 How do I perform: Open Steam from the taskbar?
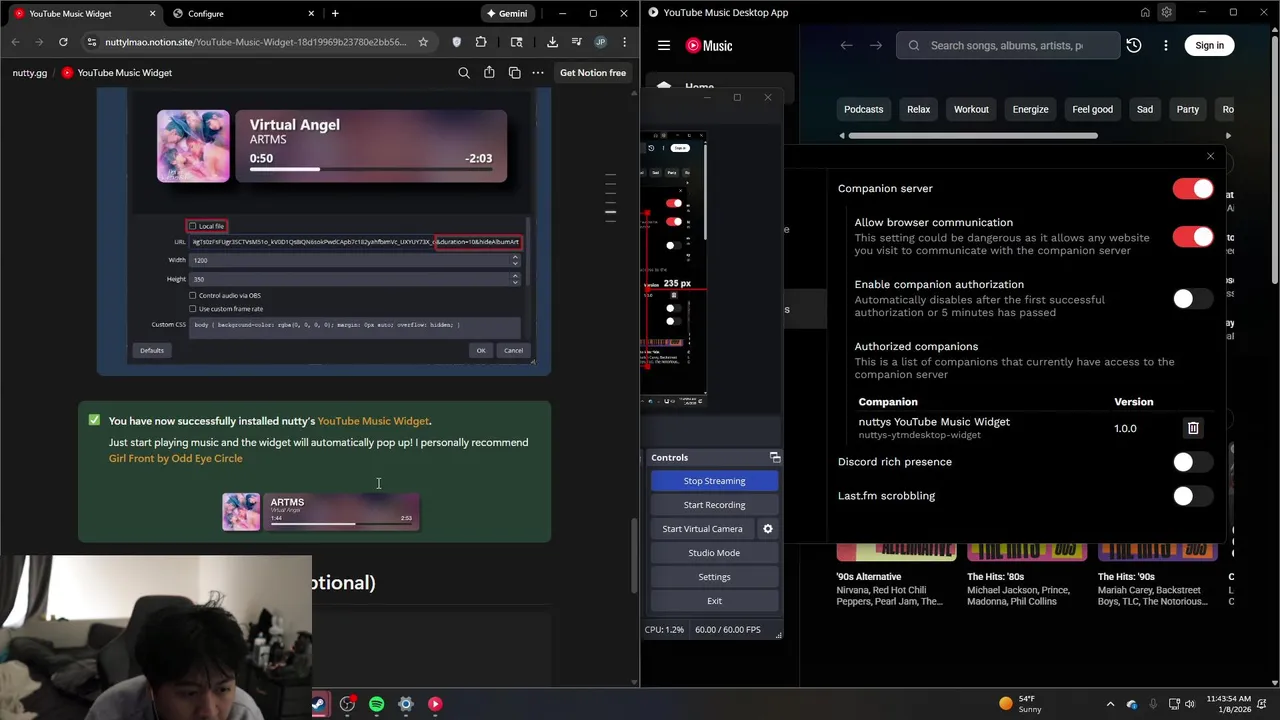[318, 704]
